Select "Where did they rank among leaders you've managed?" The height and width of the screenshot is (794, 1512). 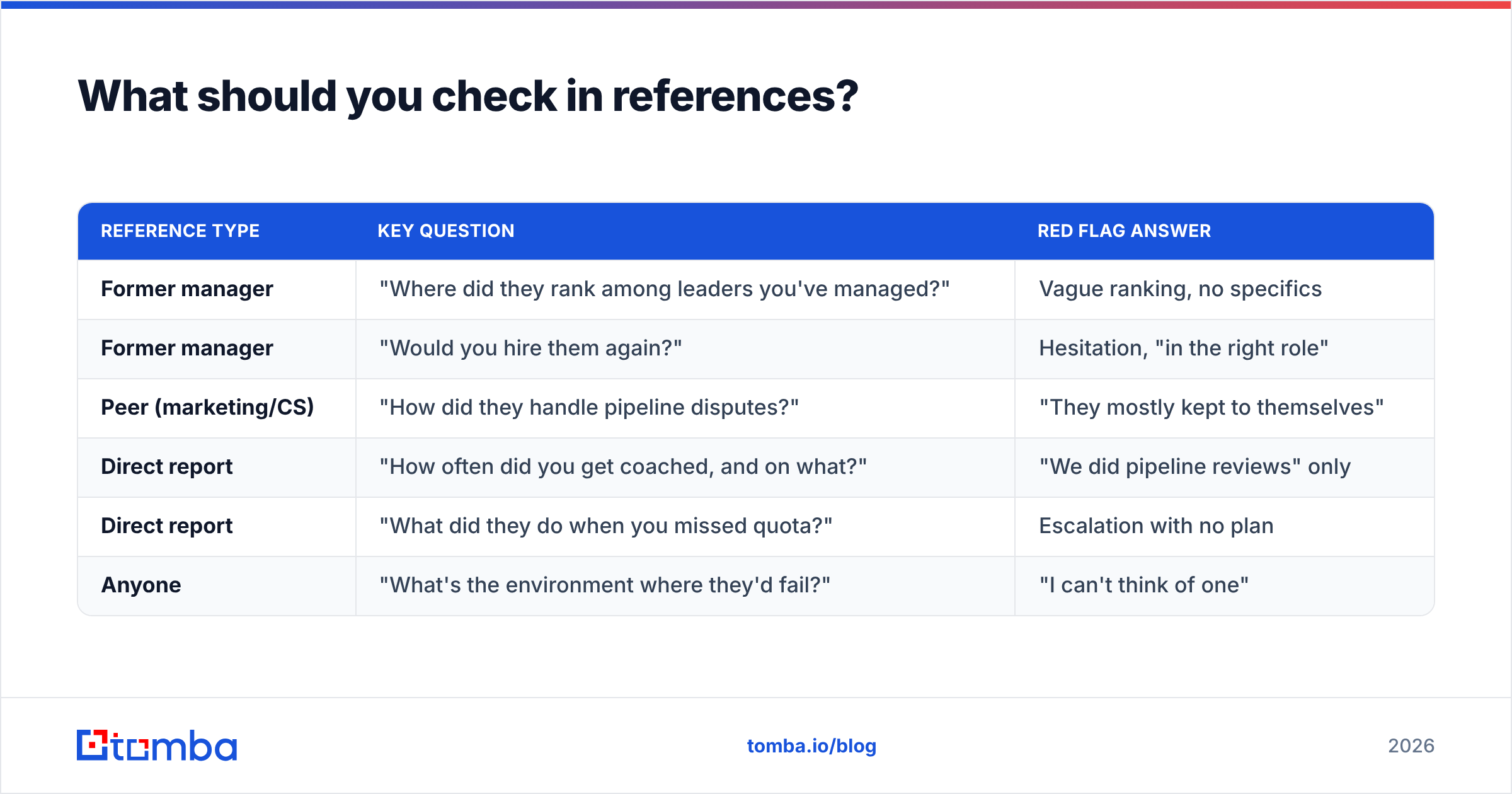(x=665, y=289)
